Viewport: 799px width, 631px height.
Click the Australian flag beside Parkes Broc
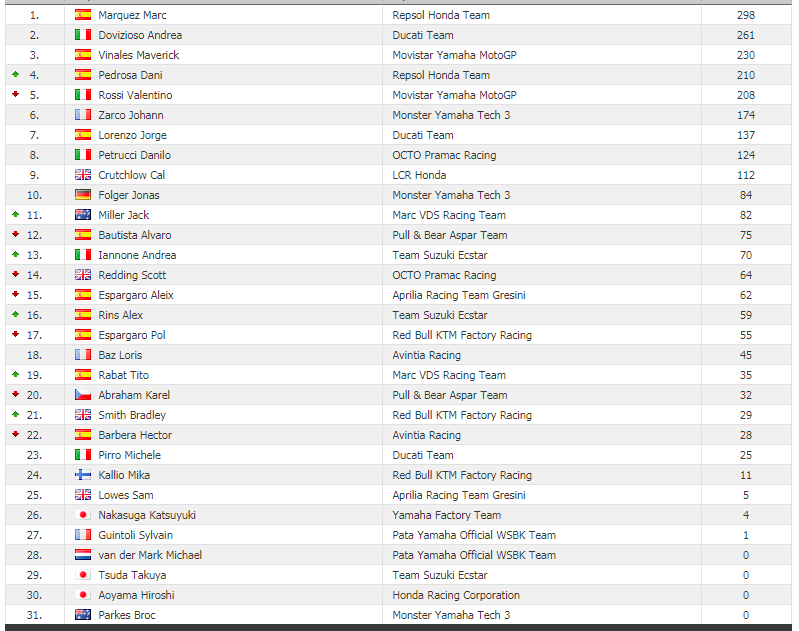pos(83,615)
